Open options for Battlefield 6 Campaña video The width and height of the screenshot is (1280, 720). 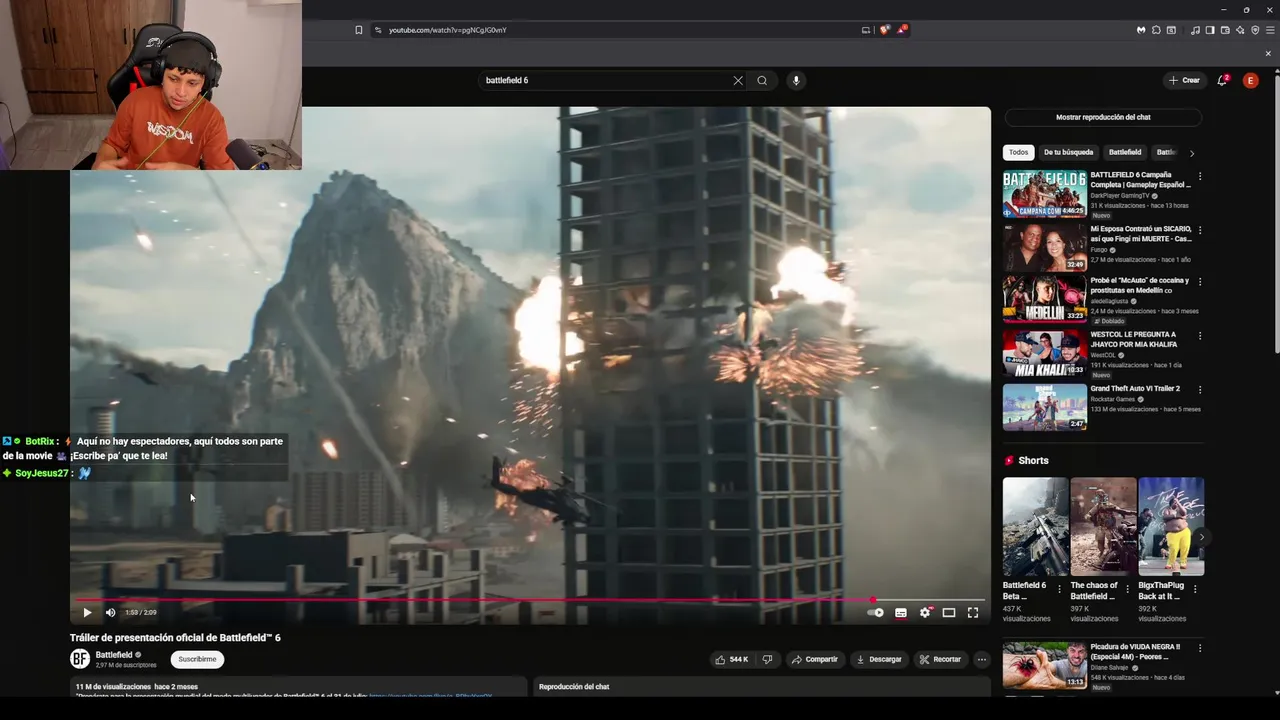click(x=1200, y=177)
